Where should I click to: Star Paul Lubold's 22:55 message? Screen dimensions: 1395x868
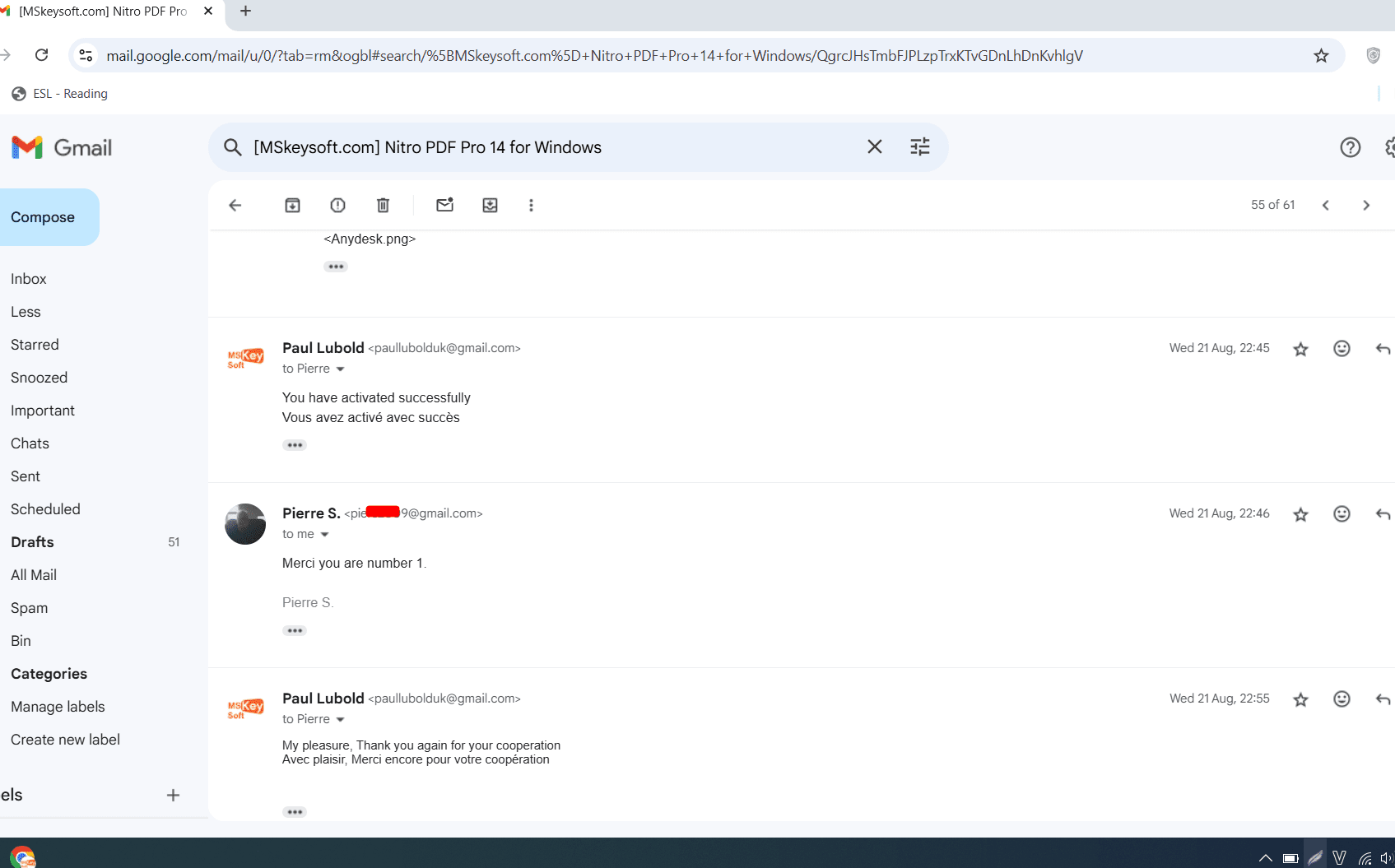1300,699
